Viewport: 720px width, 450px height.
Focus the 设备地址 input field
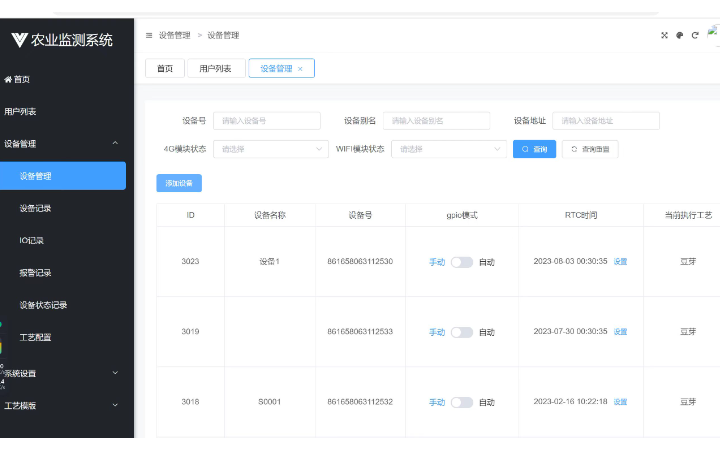(606, 121)
